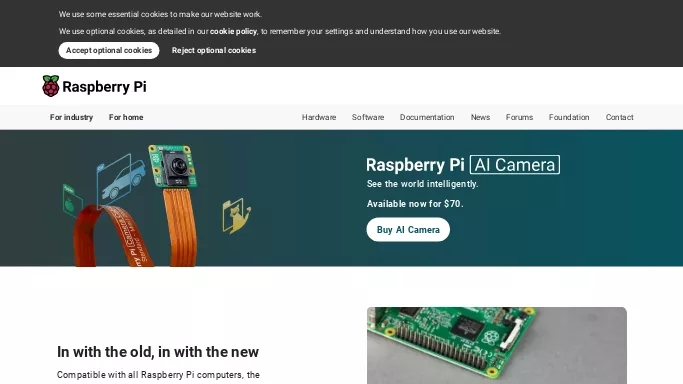Viewport: 683px width, 384px height.
Task: Click the yellow cat detection icon
Action: coord(237,216)
